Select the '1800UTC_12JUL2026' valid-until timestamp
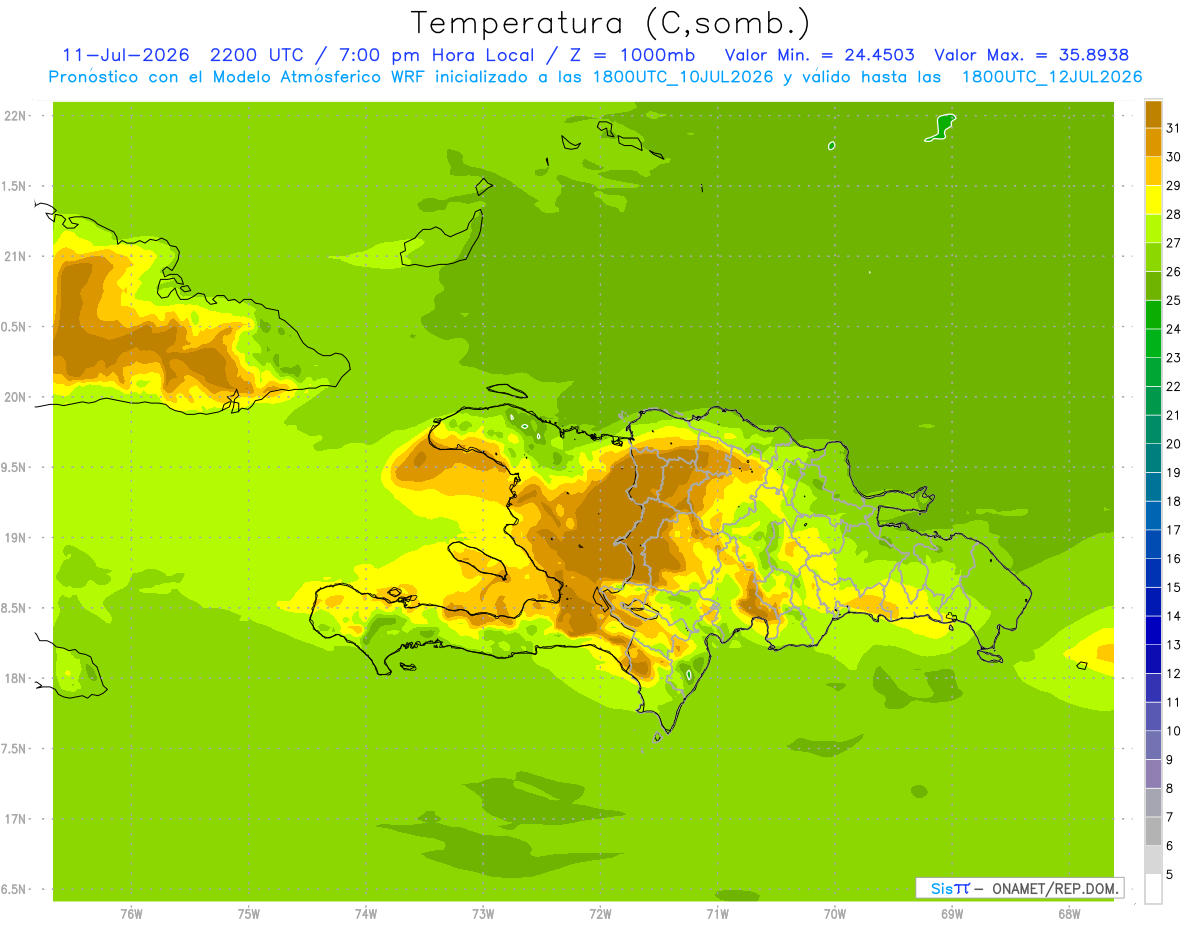Image resolution: width=1200 pixels, height=927 pixels. [1052, 77]
